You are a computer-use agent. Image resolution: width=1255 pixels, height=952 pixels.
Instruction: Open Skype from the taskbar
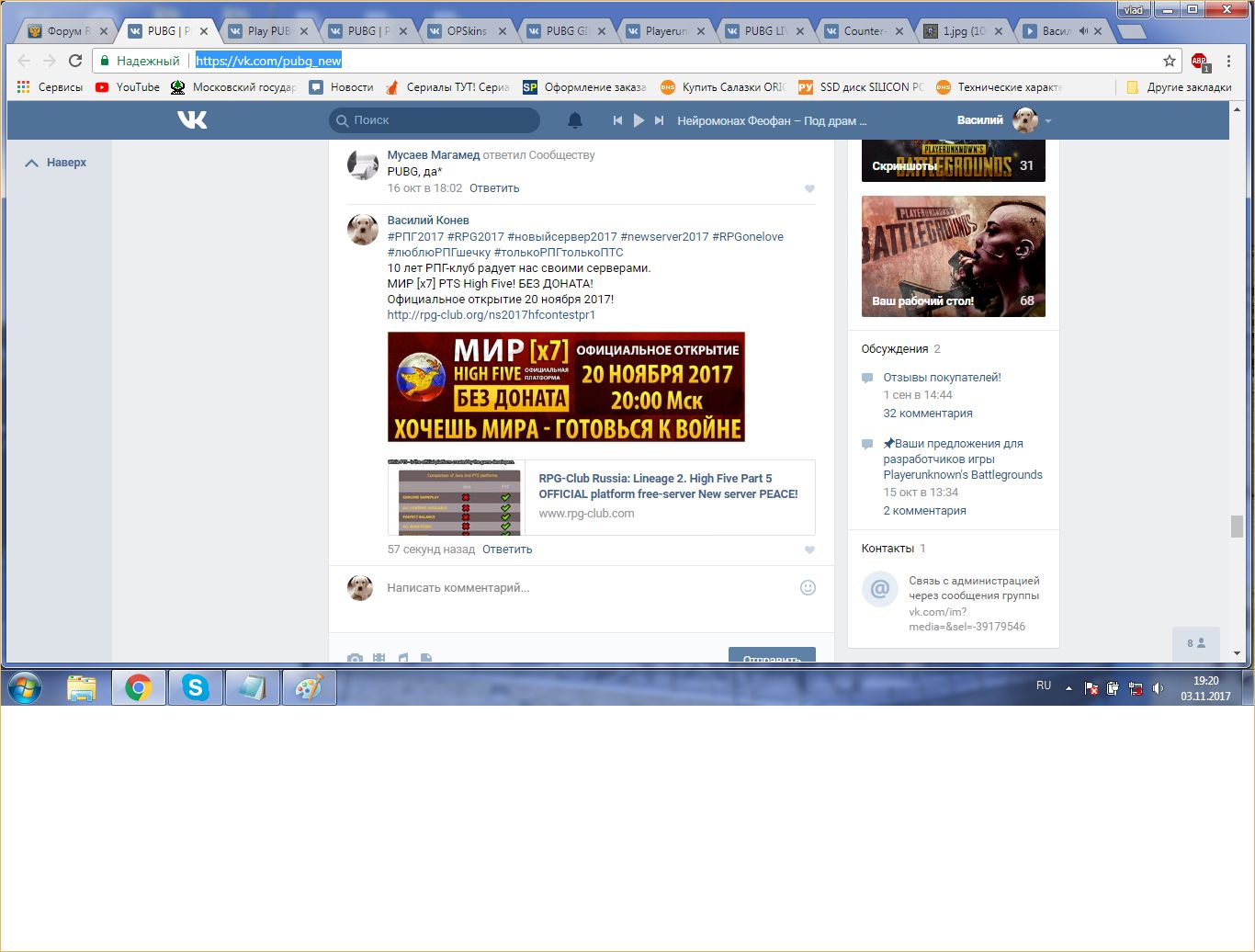196,687
